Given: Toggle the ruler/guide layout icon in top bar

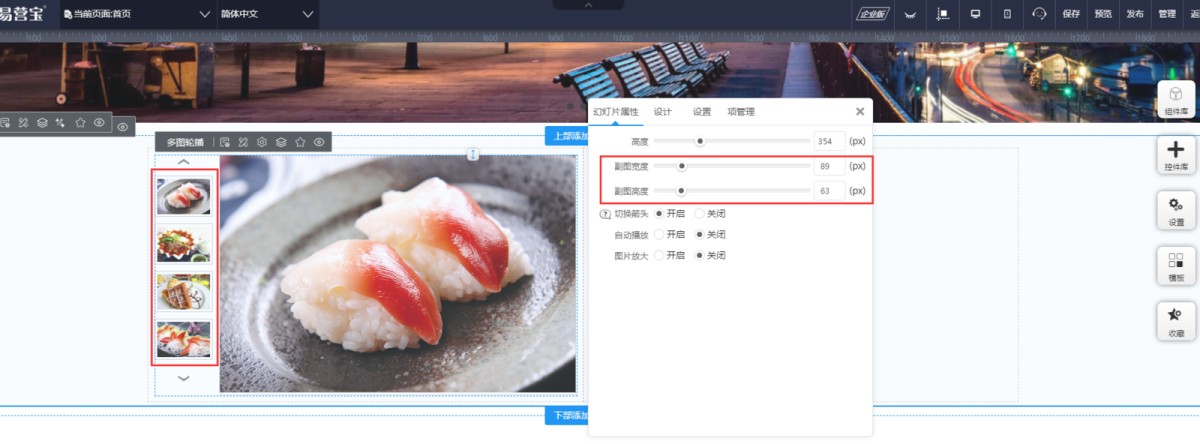Looking at the screenshot, I should [x=942, y=14].
